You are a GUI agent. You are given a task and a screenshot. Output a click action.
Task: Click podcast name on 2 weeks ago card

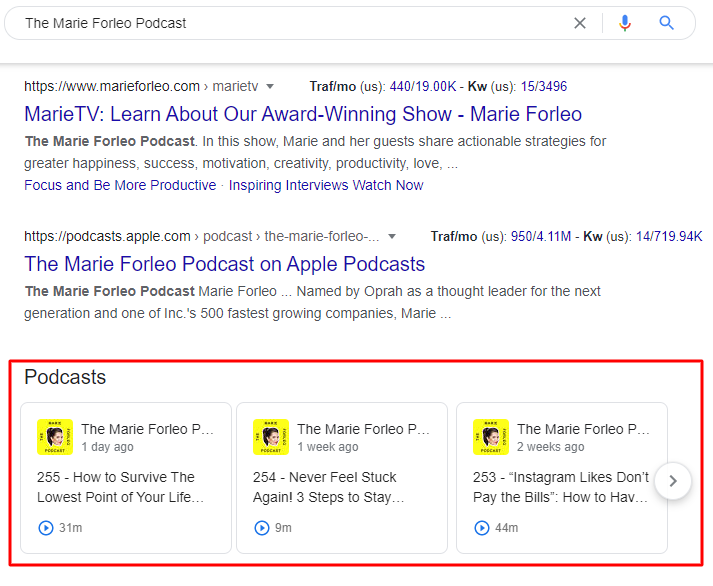point(583,429)
